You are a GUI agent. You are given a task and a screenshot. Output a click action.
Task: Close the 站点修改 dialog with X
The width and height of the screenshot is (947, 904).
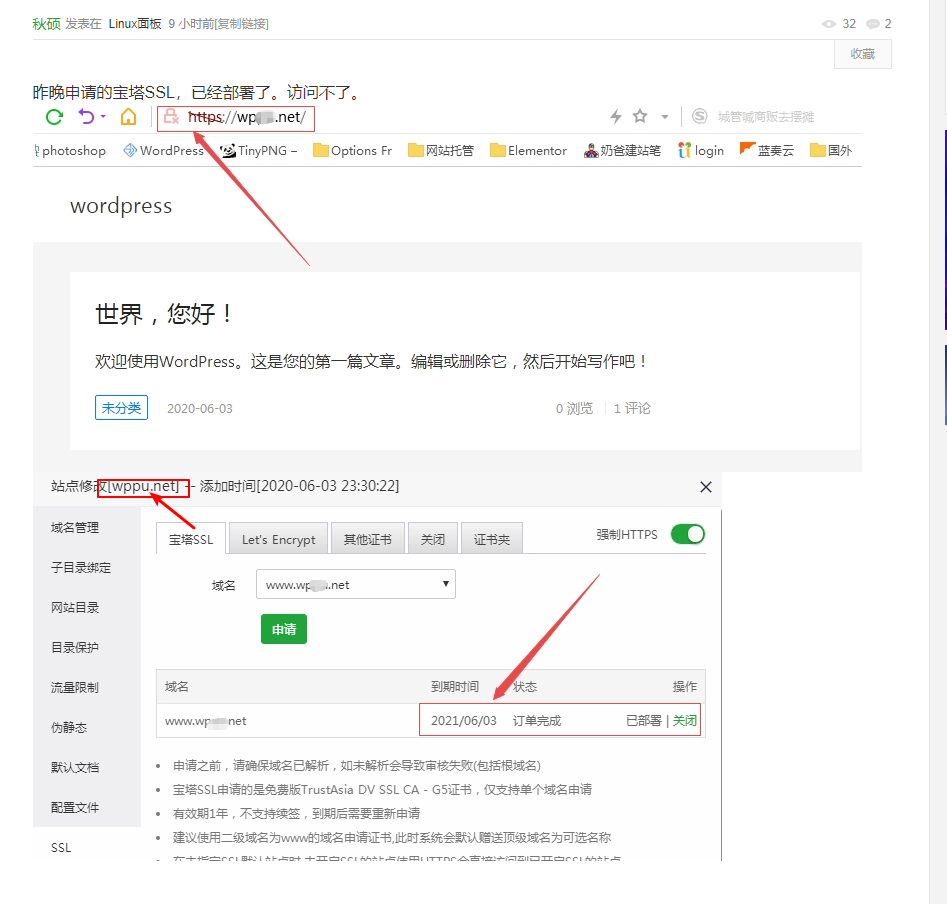[705, 487]
